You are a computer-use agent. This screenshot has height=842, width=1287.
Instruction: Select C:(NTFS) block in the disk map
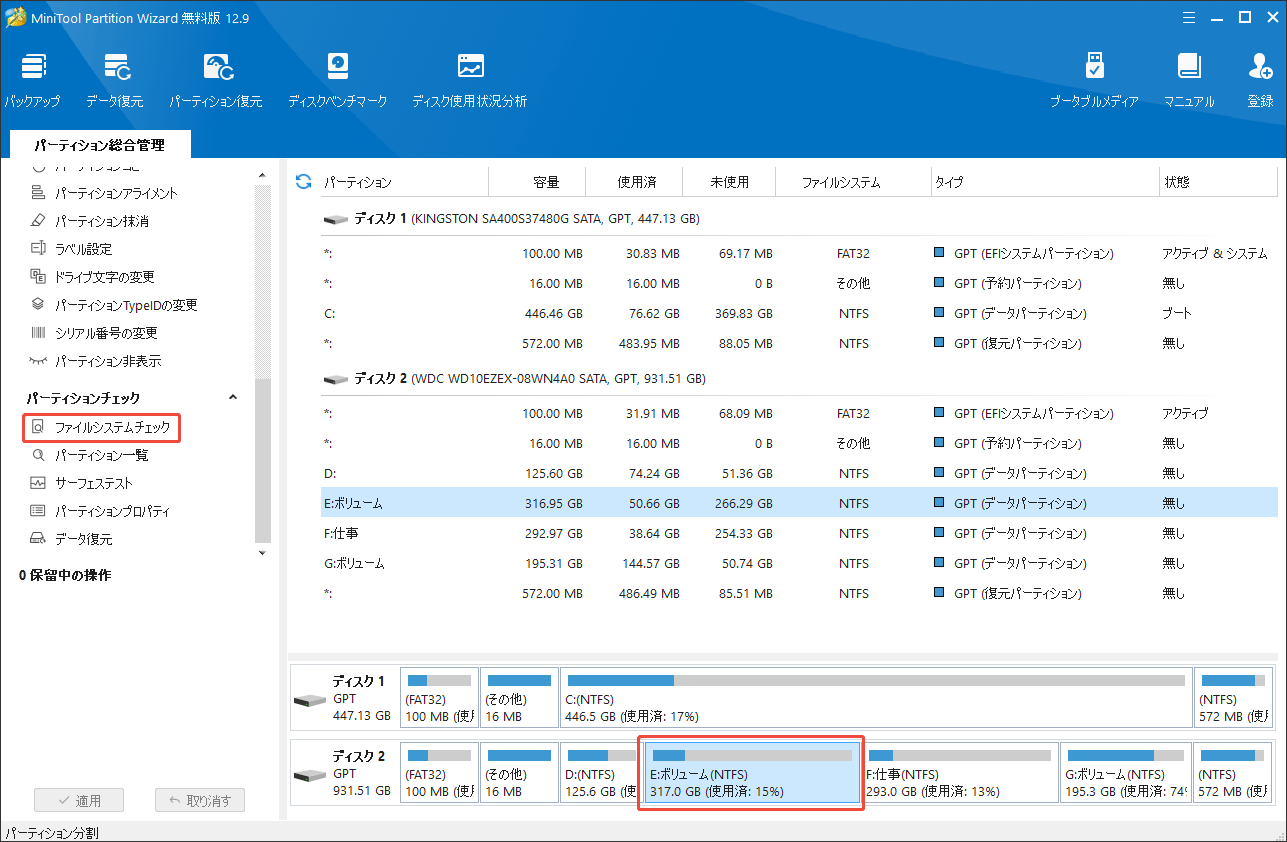(876, 698)
